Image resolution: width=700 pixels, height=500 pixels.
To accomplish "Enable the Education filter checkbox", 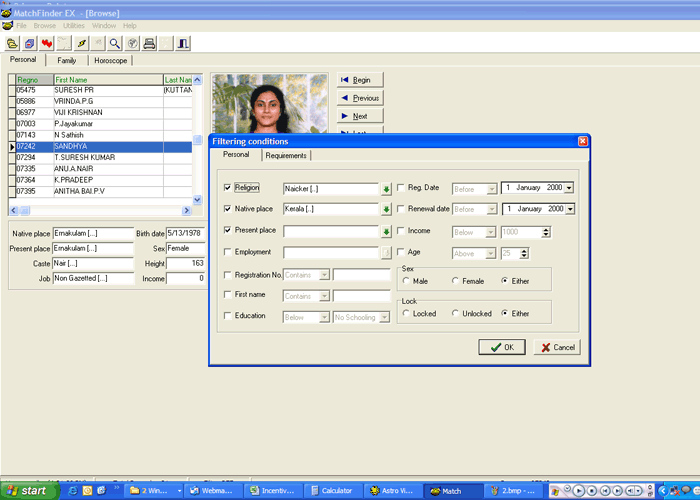I will click(x=228, y=316).
